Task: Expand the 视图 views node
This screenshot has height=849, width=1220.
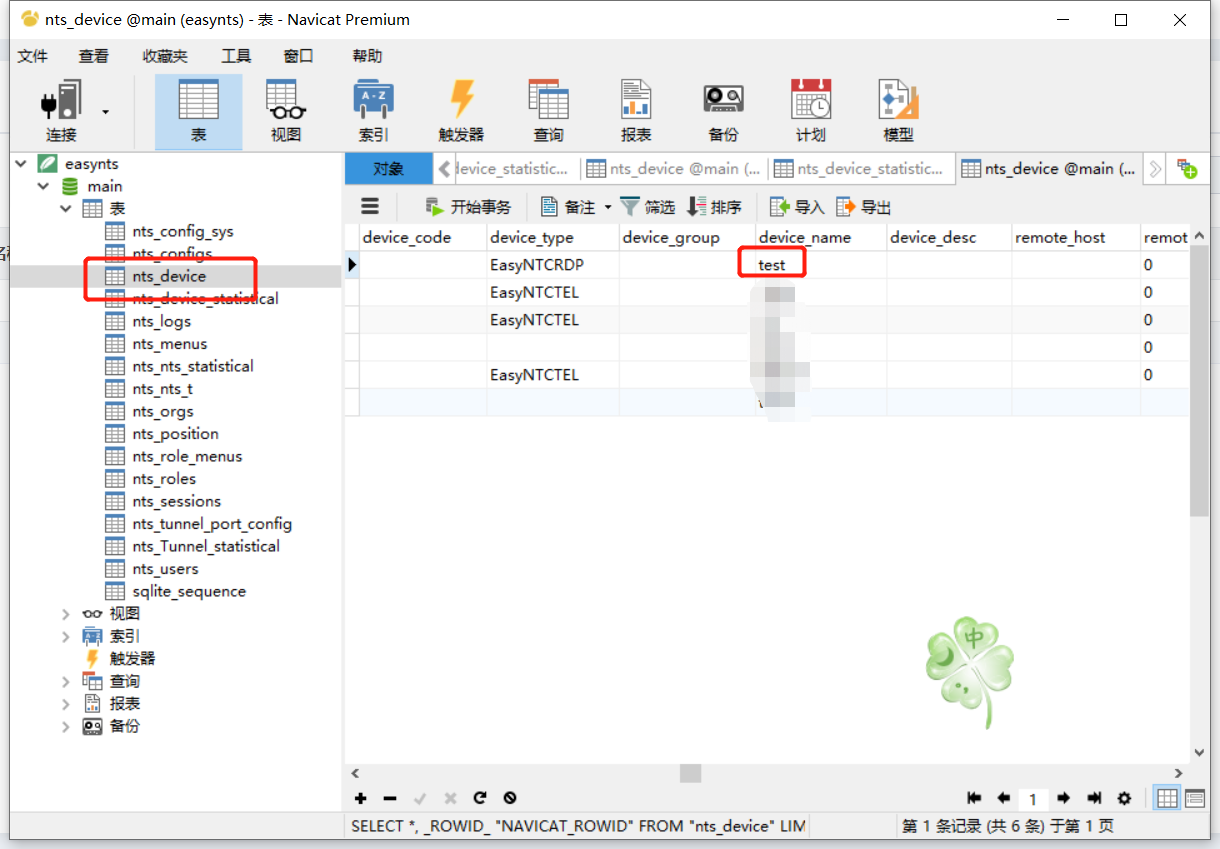Action: point(66,614)
